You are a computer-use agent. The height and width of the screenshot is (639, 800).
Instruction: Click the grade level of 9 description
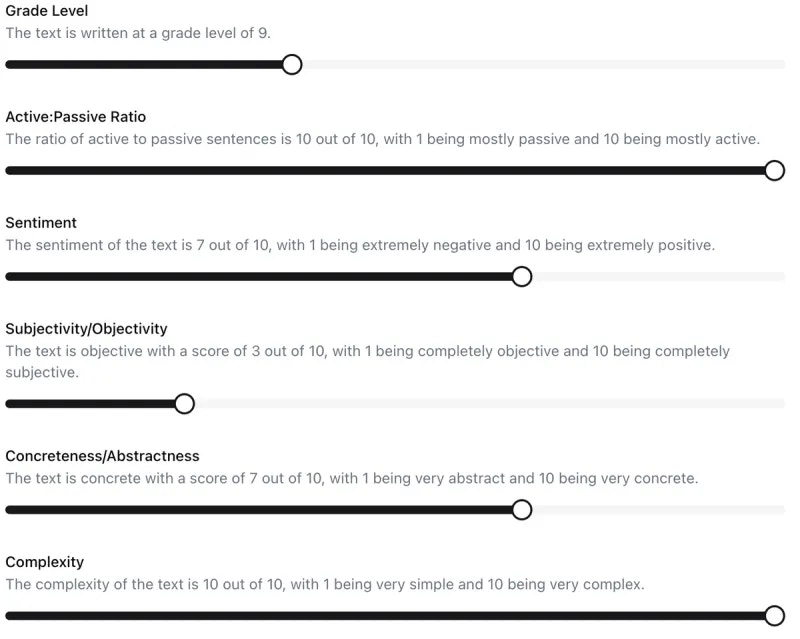point(138,33)
